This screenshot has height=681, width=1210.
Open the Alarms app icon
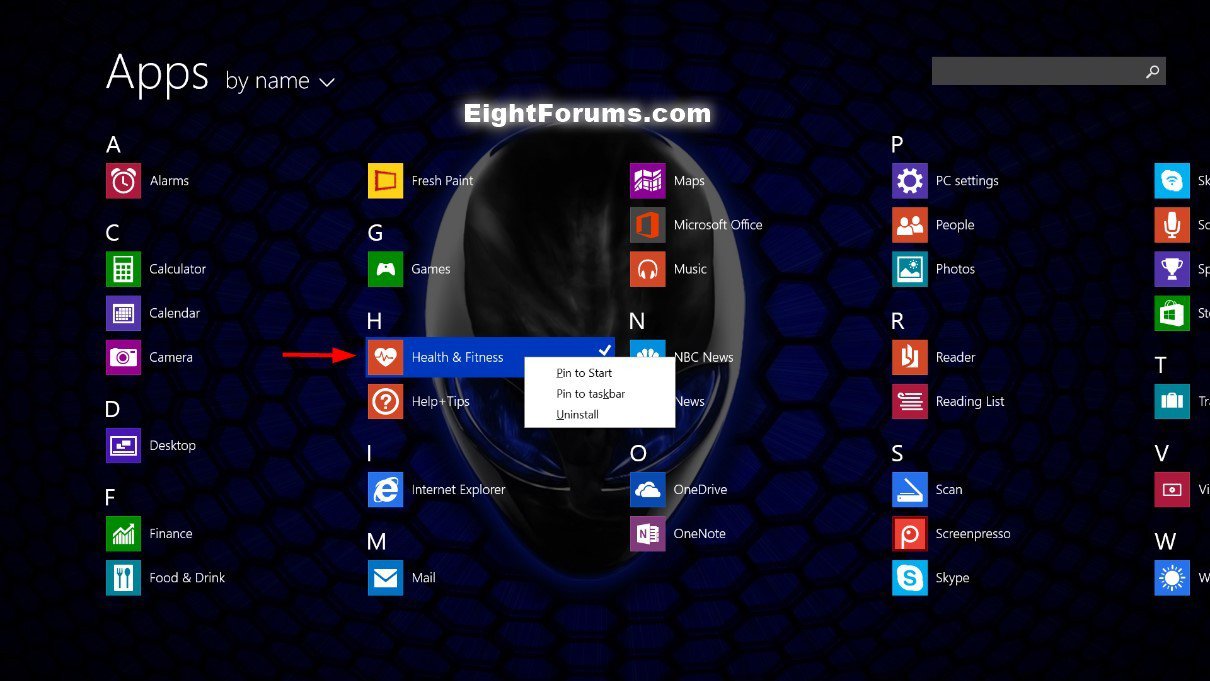[123, 181]
